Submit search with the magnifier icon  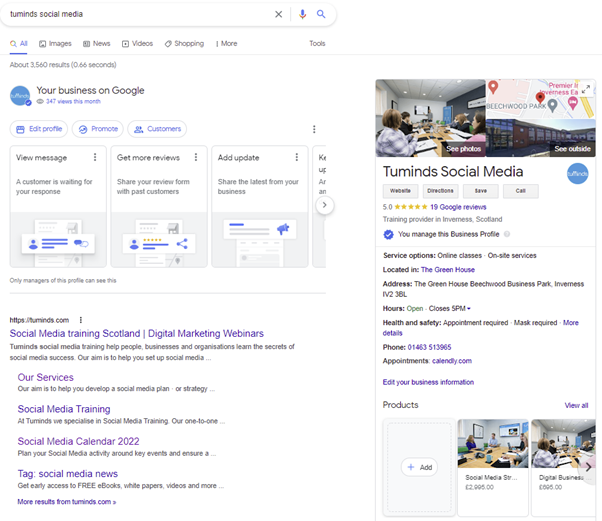click(x=321, y=14)
